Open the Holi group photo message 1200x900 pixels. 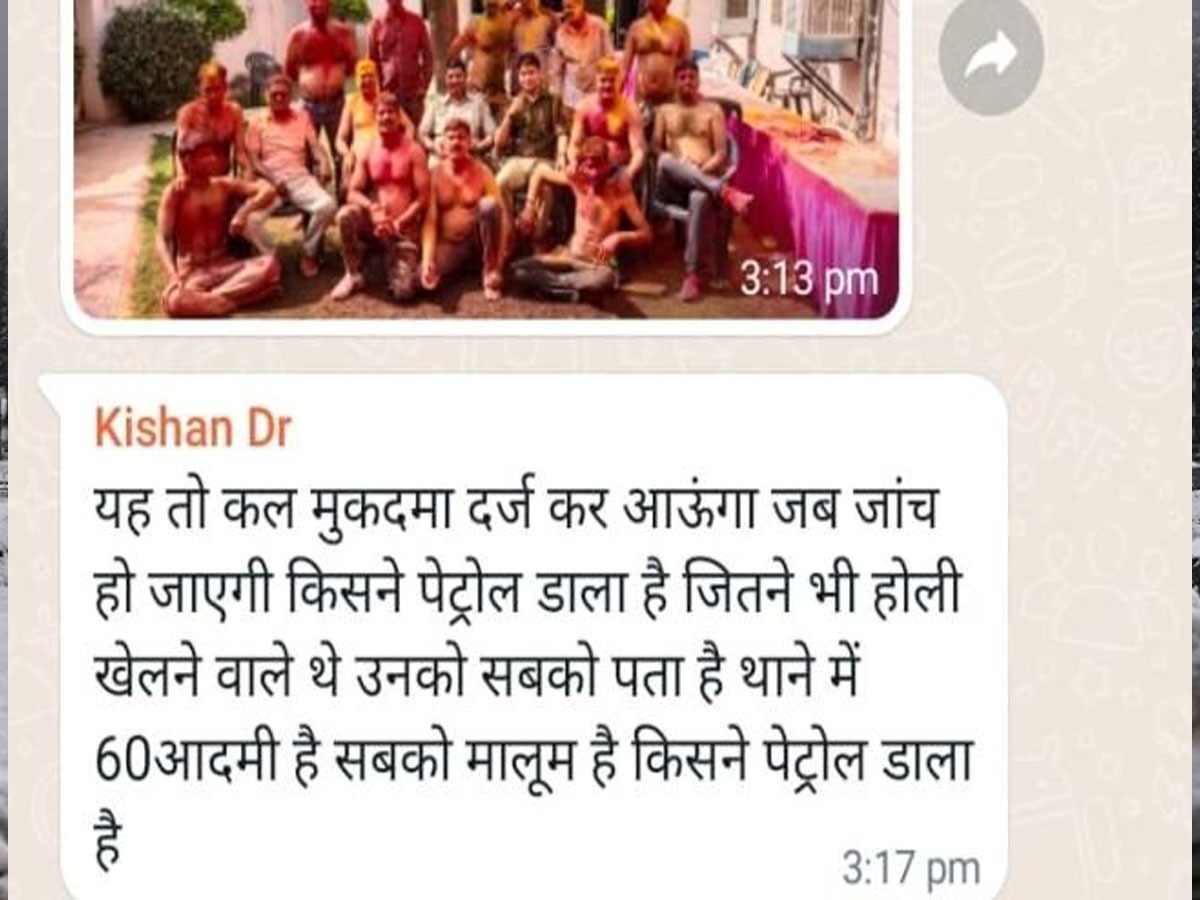point(485,158)
